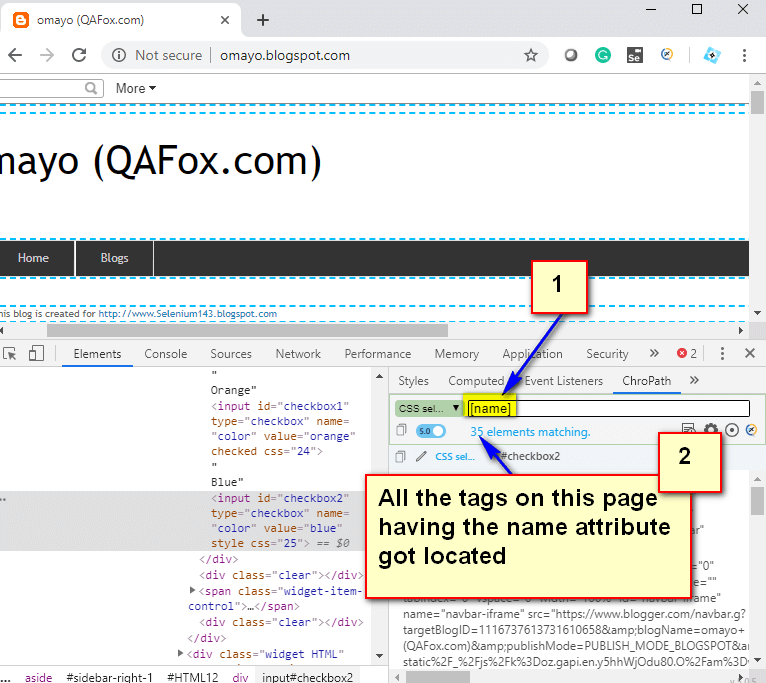
Task: Click the input#checkbox2 breadcrumb
Action: (307, 677)
